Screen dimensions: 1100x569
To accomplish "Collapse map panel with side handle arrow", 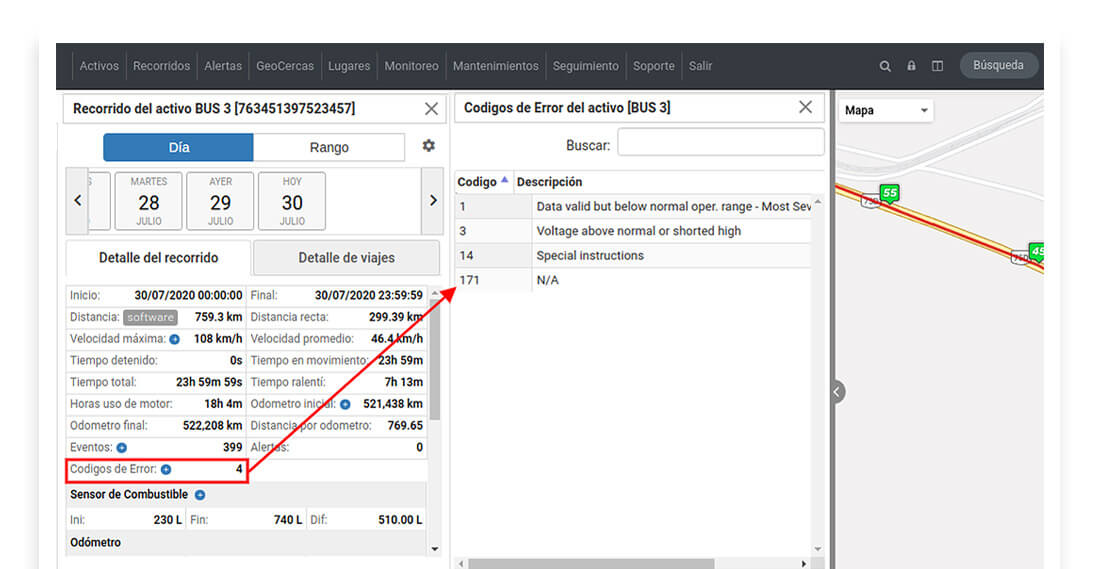I will pyautogui.click(x=837, y=391).
